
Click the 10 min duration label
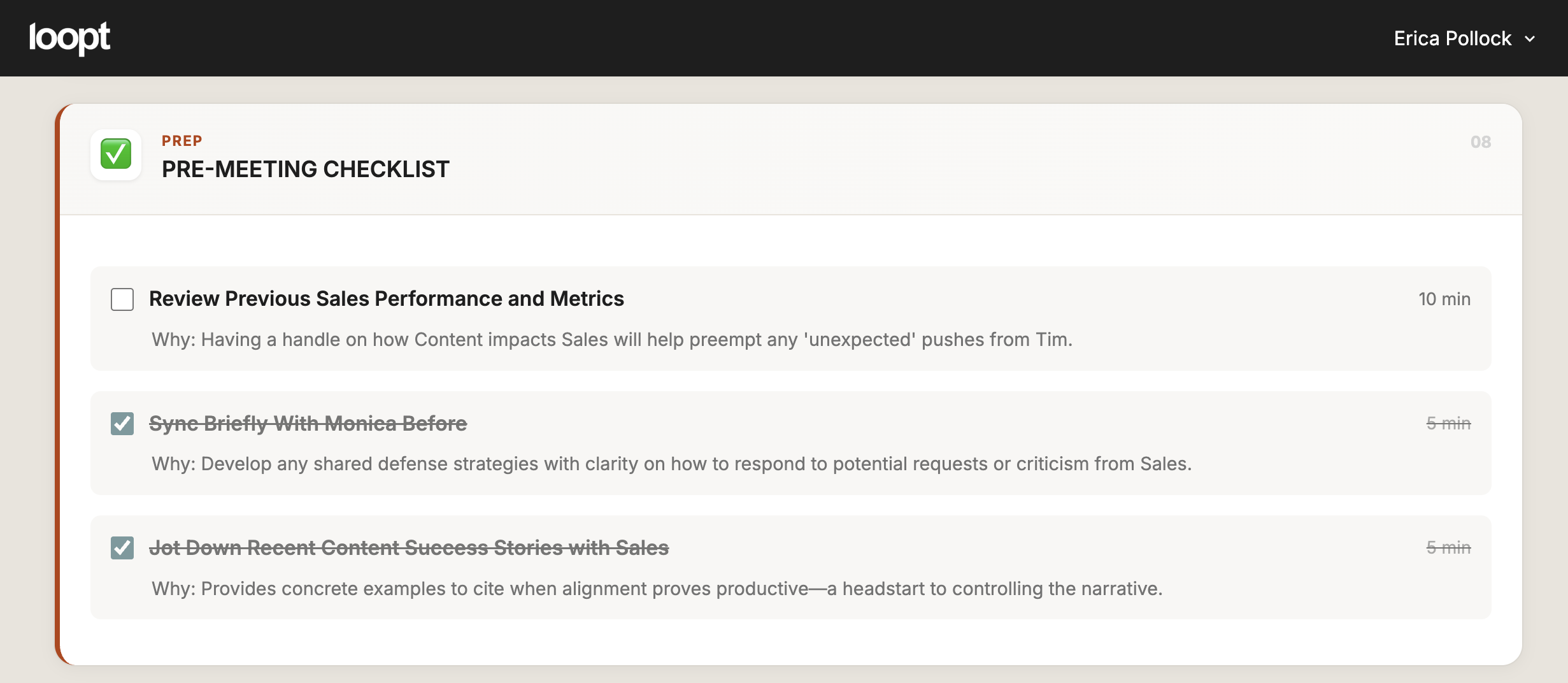click(x=1444, y=299)
